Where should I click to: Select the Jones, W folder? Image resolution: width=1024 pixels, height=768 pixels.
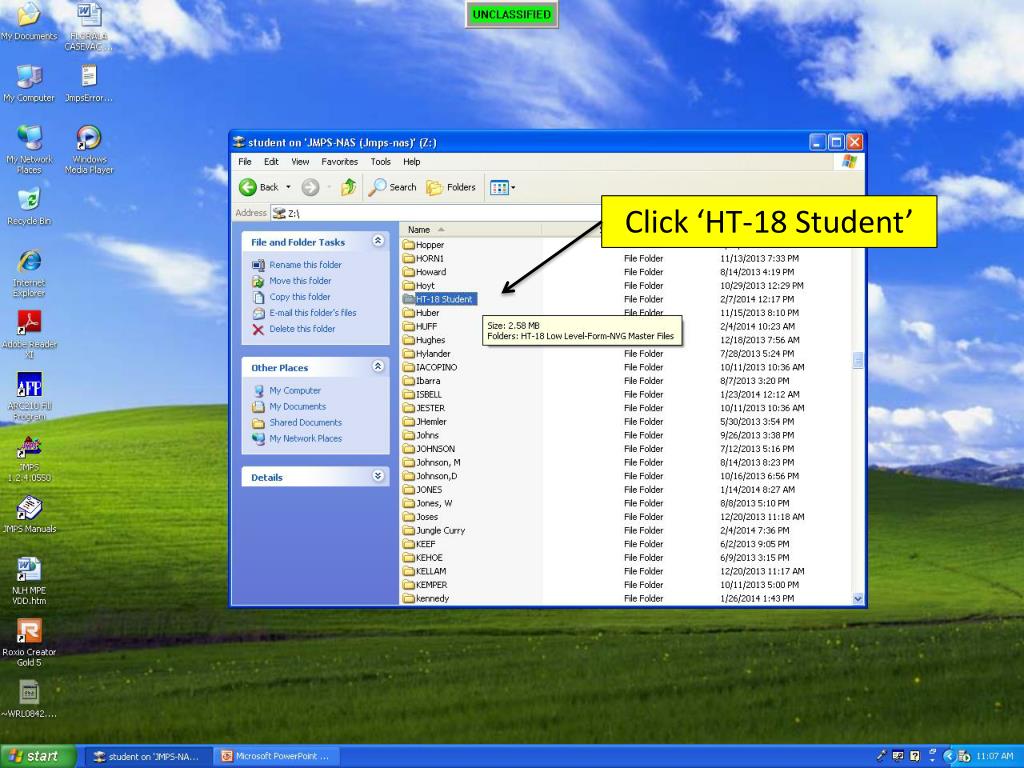pyautogui.click(x=427, y=503)
